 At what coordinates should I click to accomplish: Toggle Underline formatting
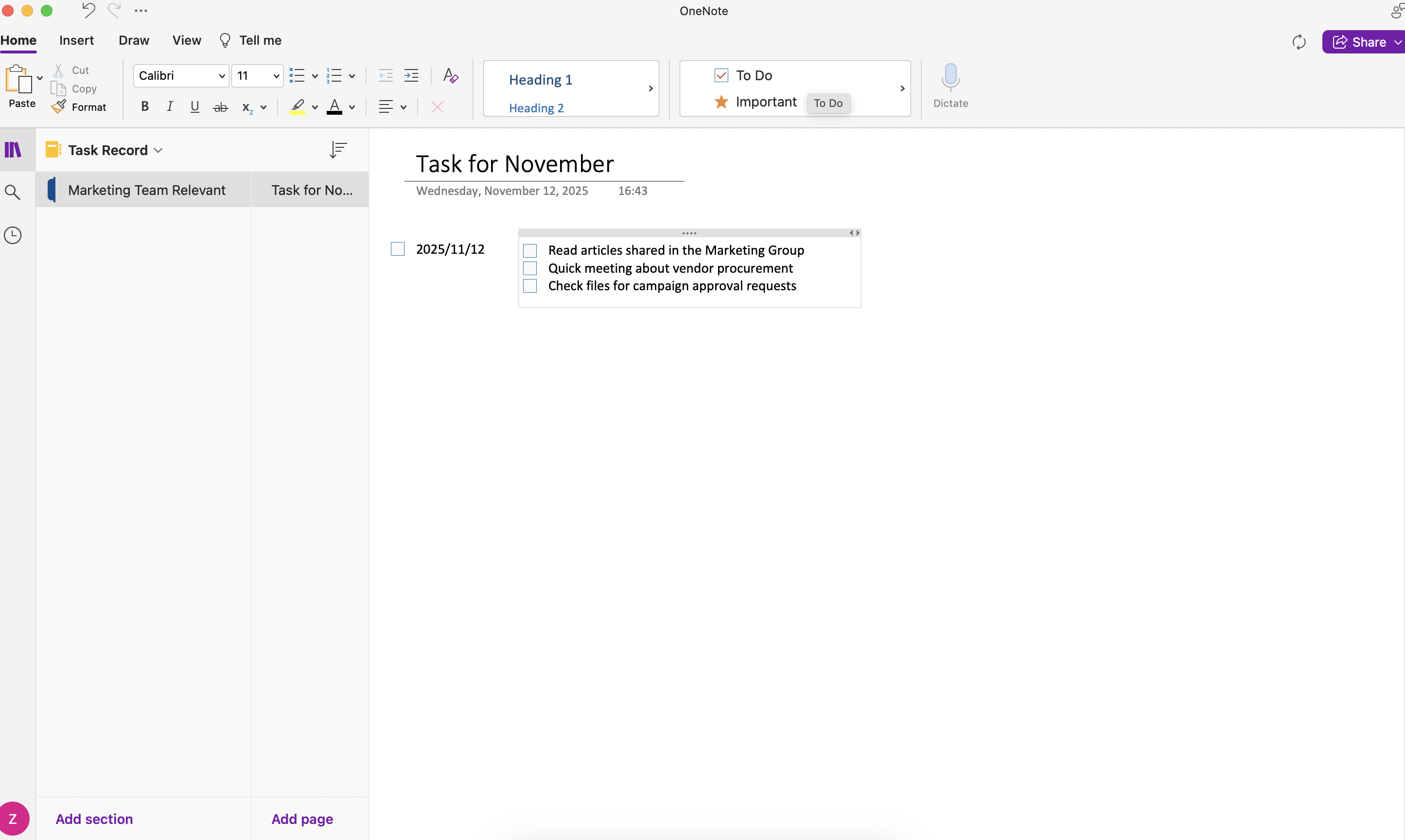195,106
